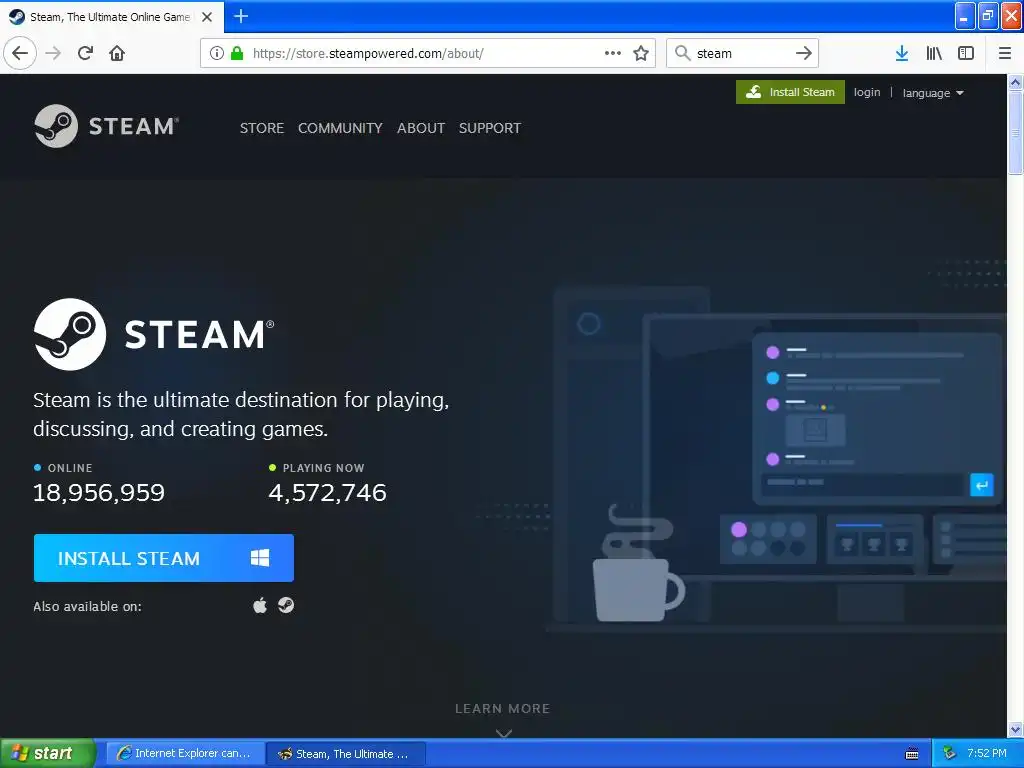This screenshot has width=1024, height=768.
Task: Click the LEARN MORE link
Action: (502, 709)
